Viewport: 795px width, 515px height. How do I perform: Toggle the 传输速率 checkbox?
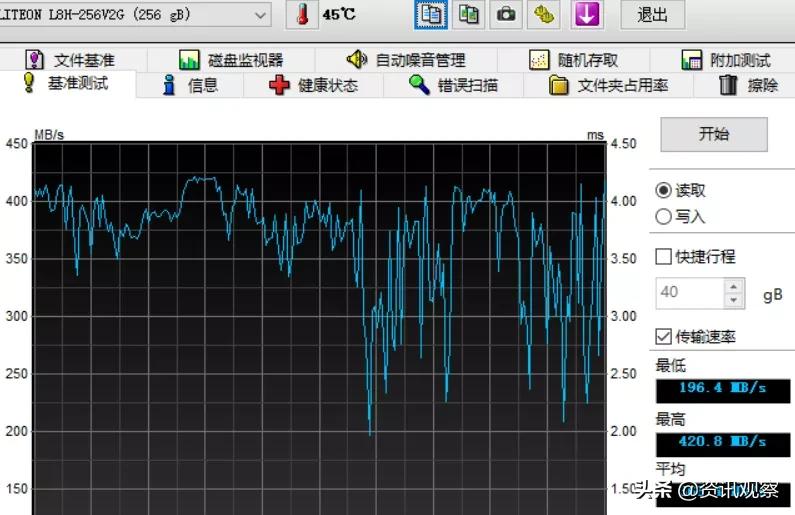click(664, 336)
